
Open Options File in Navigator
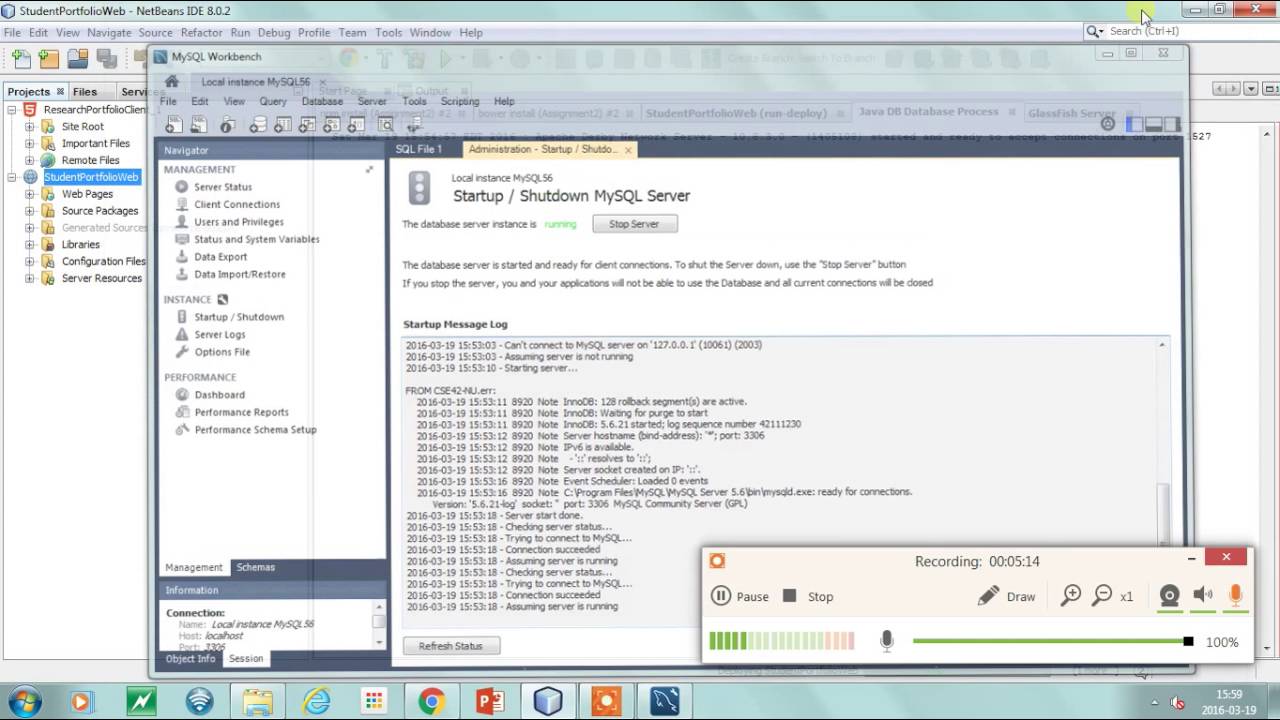tap(222, 352)
